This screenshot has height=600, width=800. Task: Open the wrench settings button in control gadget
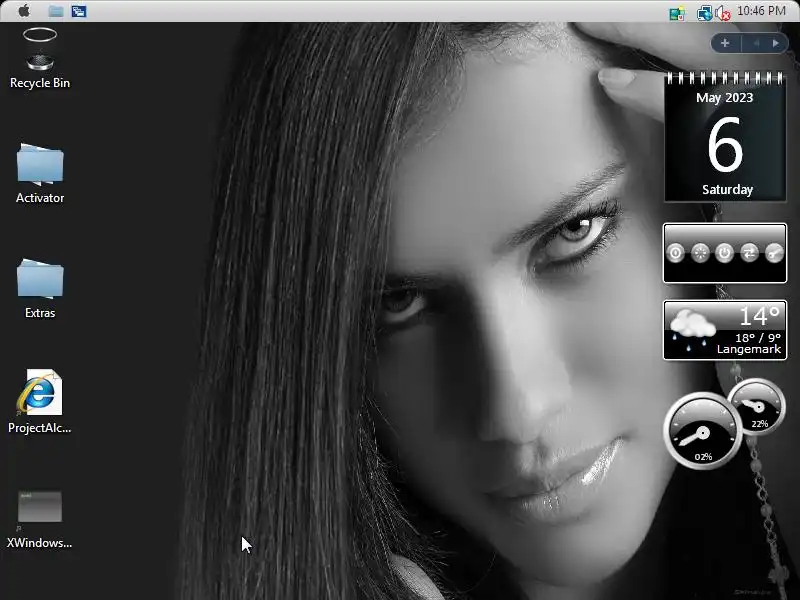(774, 253)
